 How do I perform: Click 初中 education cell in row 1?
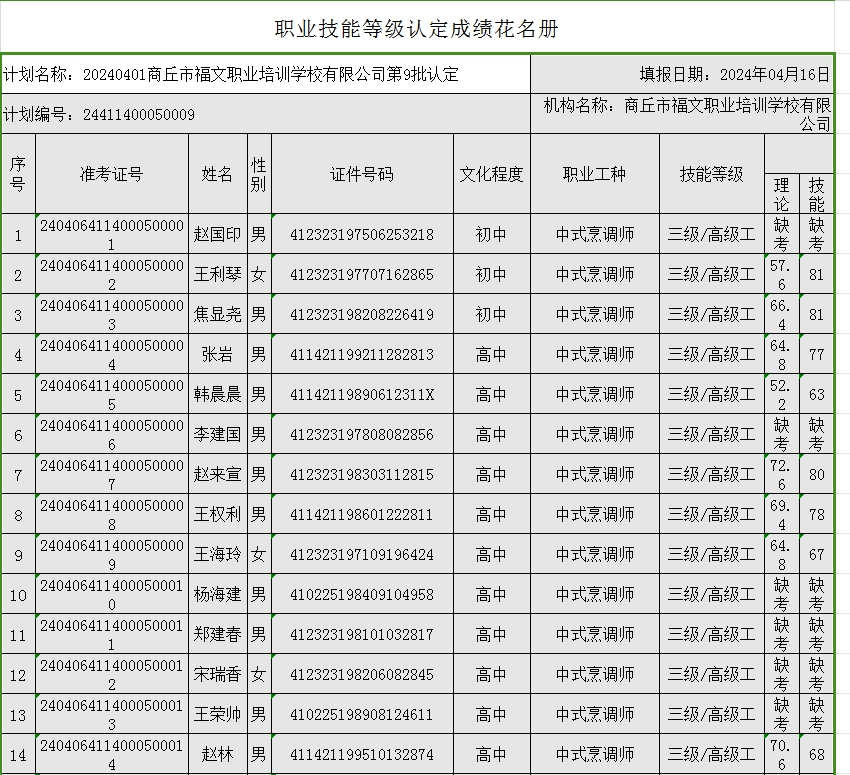coord(491,234)
